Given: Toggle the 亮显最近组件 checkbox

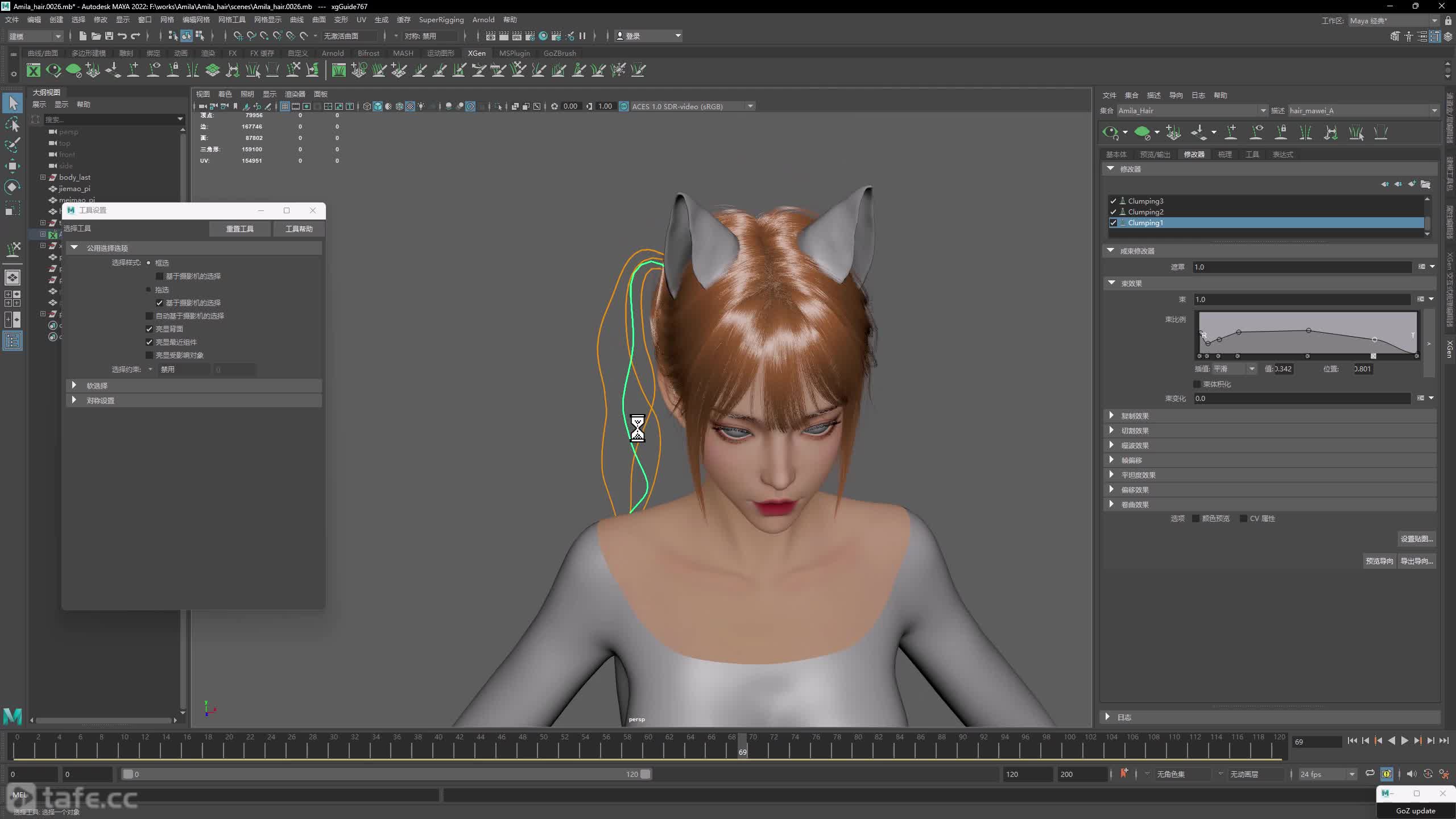Looking at the screenshot, I should (150, 342).
